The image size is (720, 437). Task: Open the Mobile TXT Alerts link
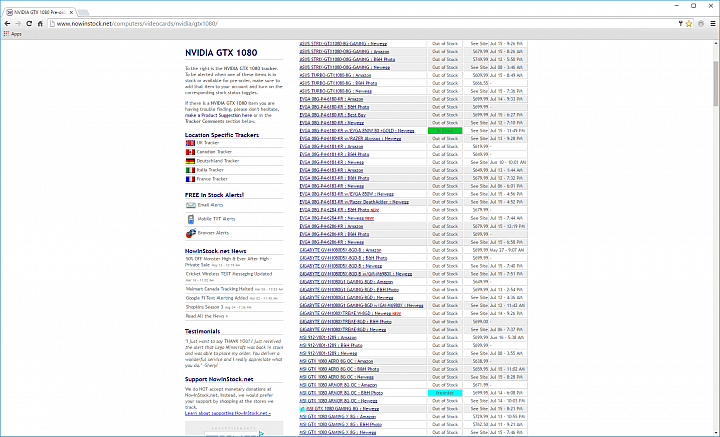click(x=216, y=219)
